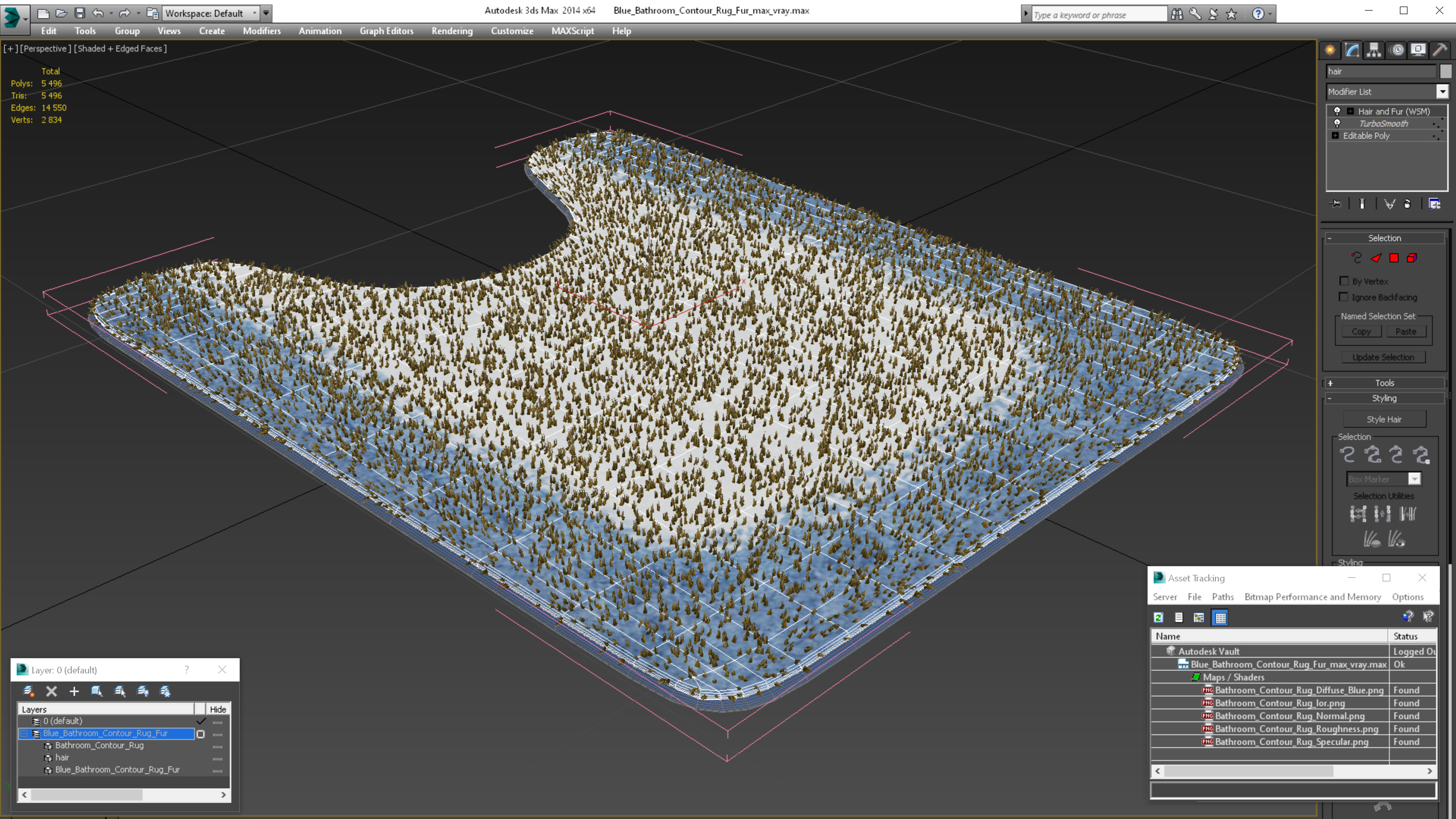Screen dimensions: 1456x819
Task: Click the Save File toolbar icon
Action: point(80,13)
